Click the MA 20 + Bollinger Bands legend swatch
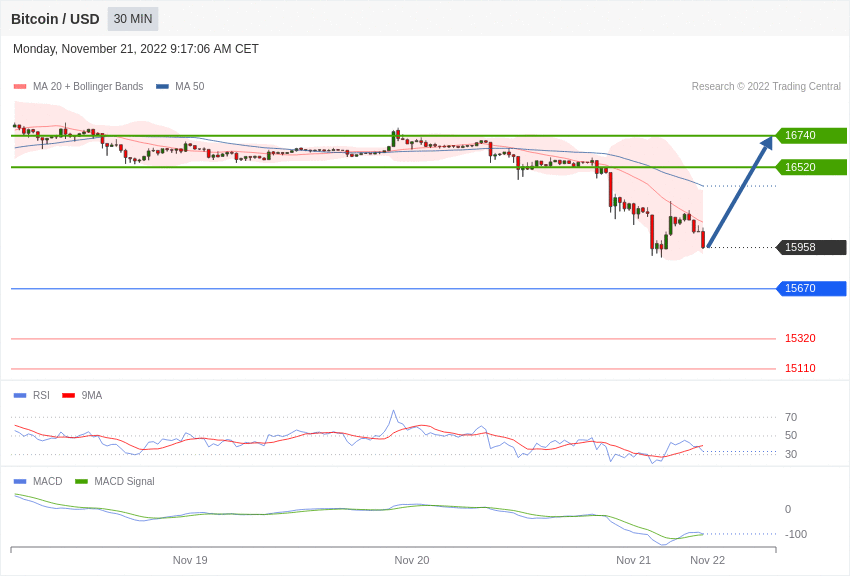This screenshot has height=576, width=850. 20,87
